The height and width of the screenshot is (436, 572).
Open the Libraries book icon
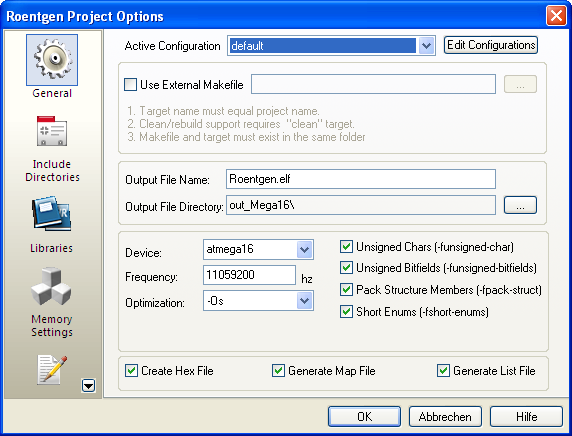(x=51, y=214)
